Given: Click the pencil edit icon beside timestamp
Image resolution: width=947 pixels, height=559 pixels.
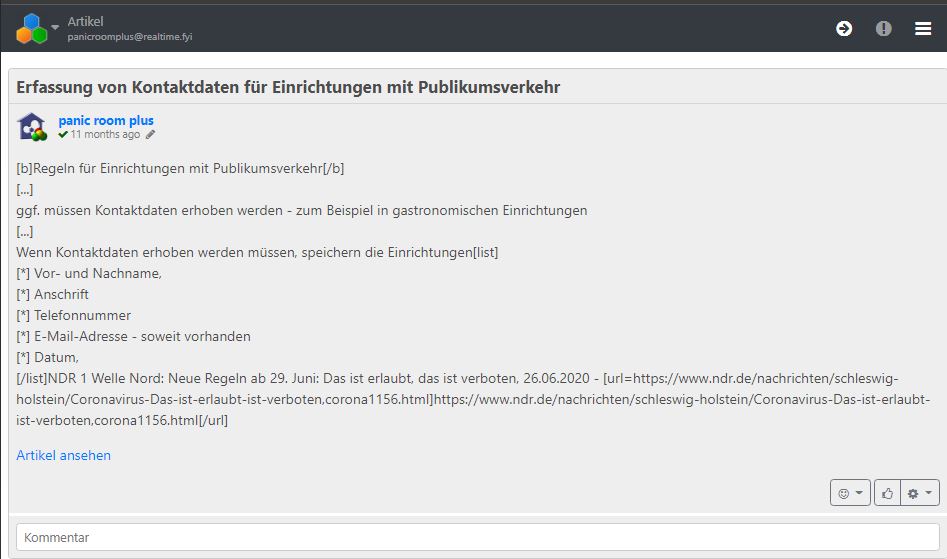Looking at the screenshot, I should 151,134.
